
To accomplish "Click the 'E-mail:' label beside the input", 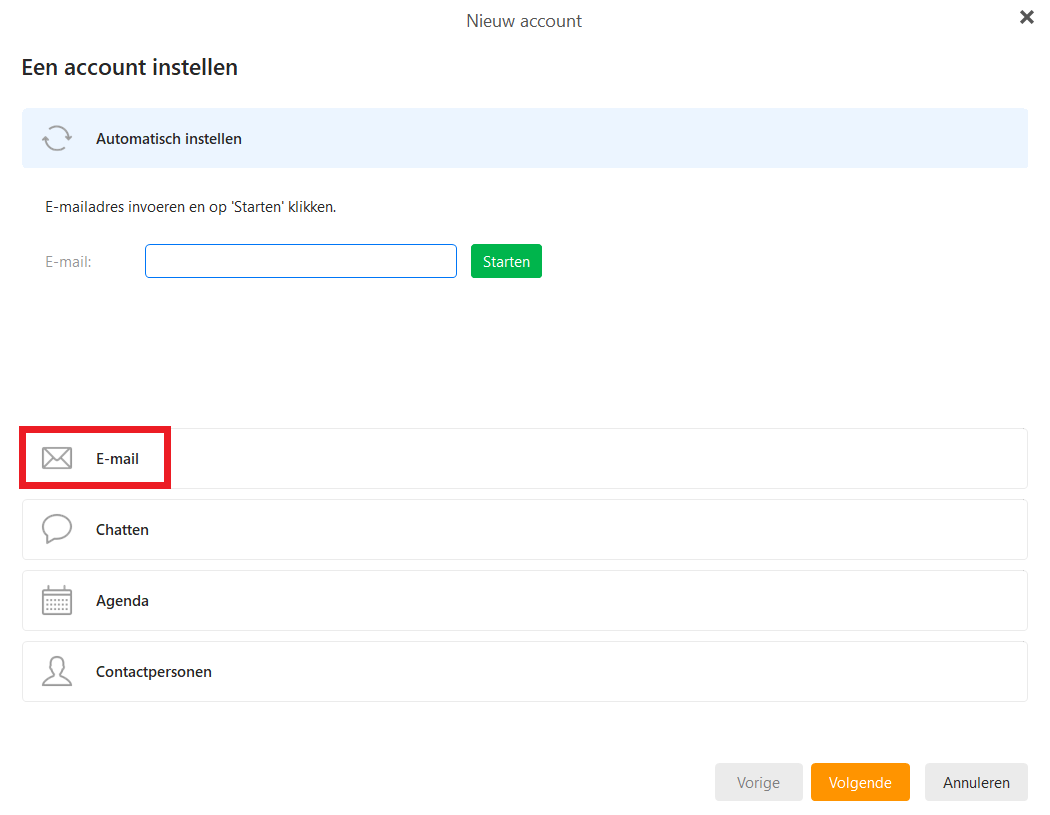I will (x=68, y=262).
